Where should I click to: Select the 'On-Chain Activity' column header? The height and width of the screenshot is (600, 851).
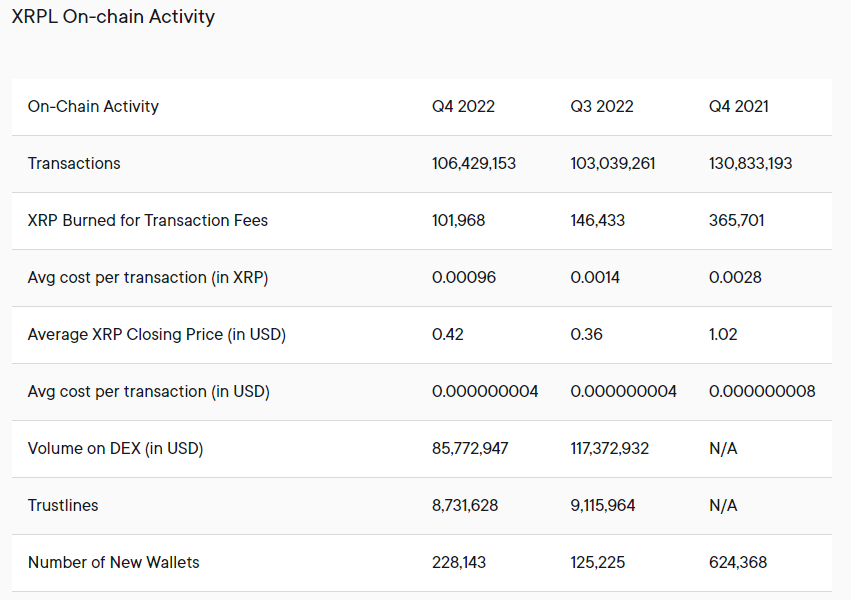93,106
